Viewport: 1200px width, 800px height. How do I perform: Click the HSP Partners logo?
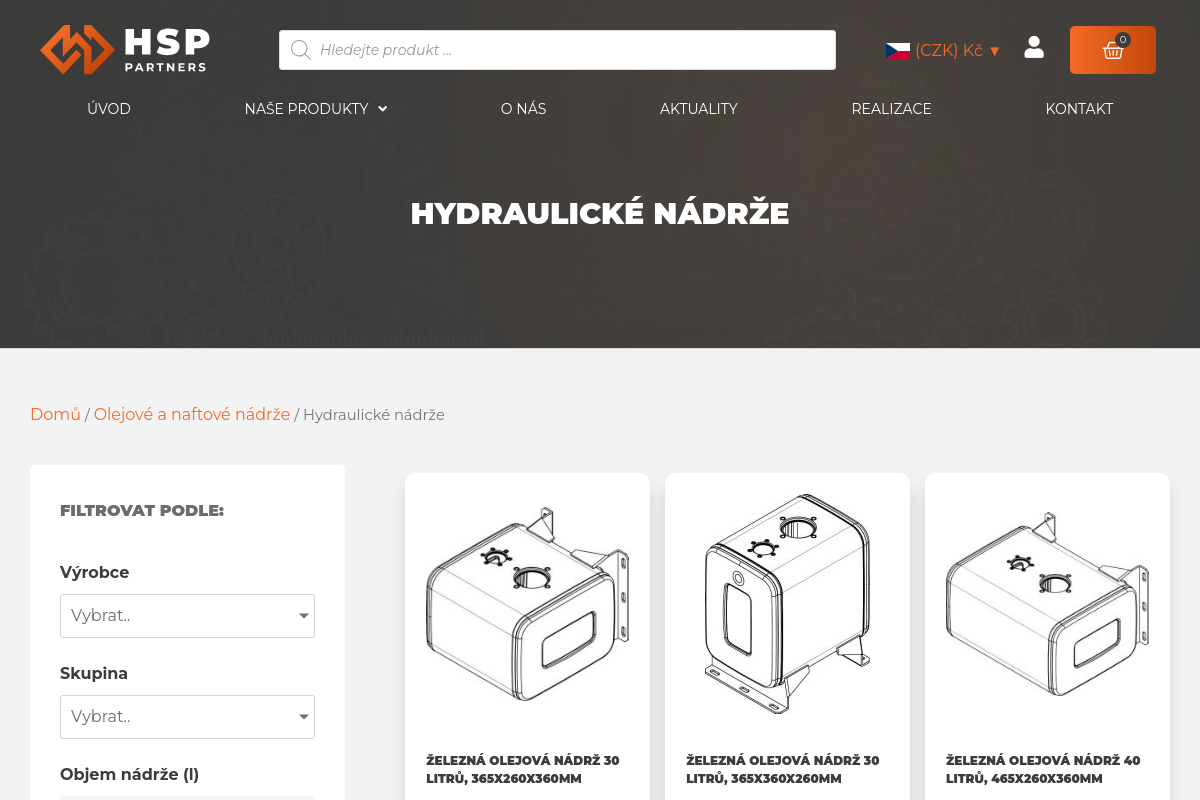[124, 49]
